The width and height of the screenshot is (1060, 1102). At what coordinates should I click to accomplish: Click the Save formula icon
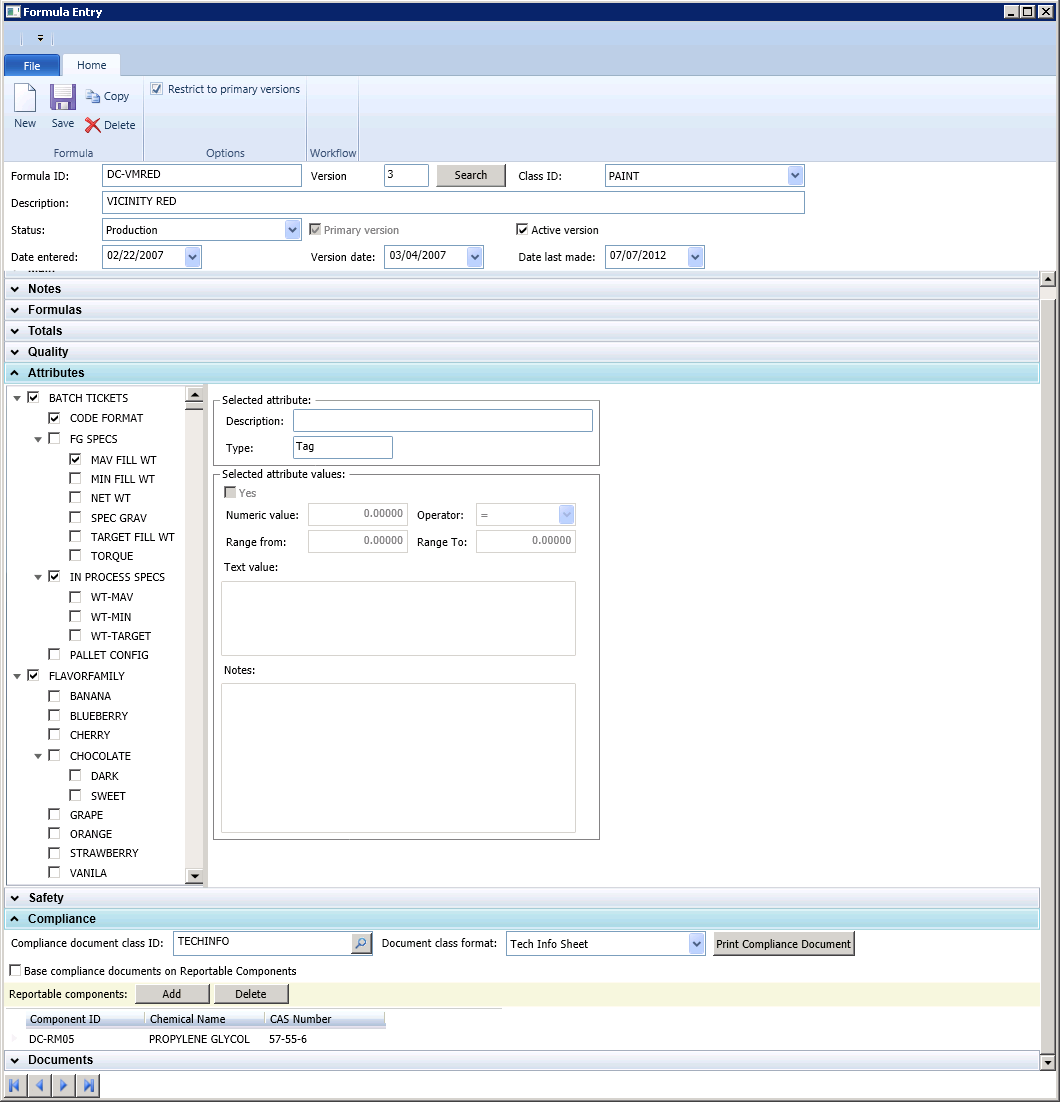[x=63, y=99]
